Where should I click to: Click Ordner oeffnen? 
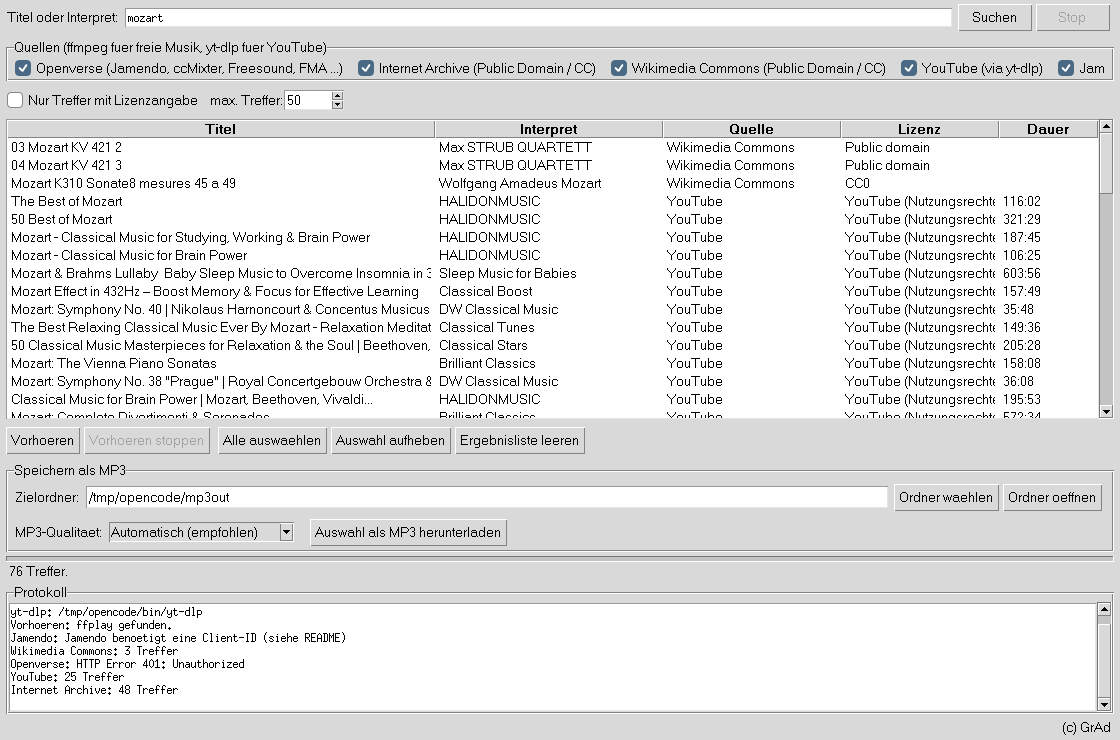click(x=1051, y=497)
